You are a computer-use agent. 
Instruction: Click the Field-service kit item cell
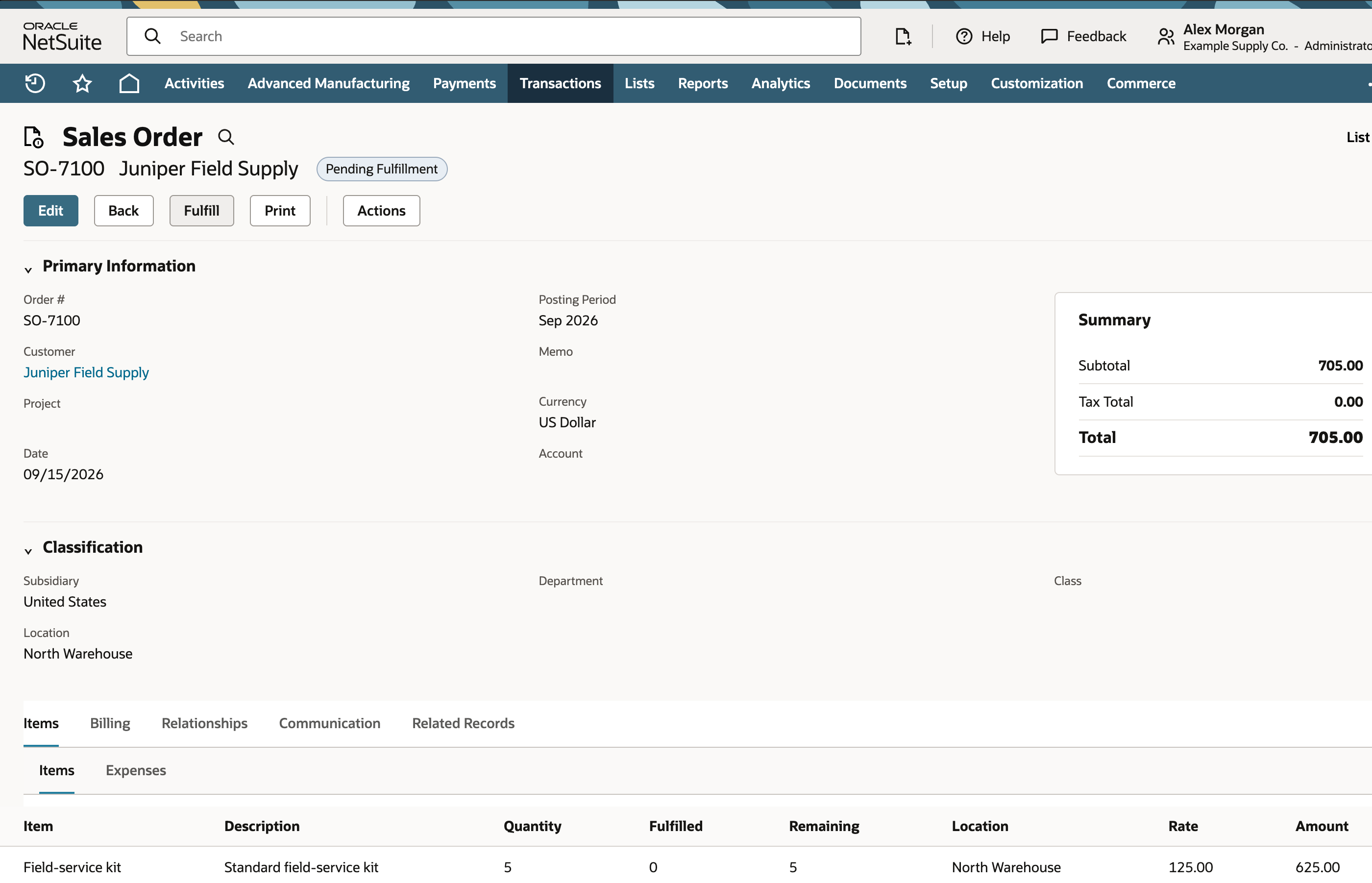72,866
